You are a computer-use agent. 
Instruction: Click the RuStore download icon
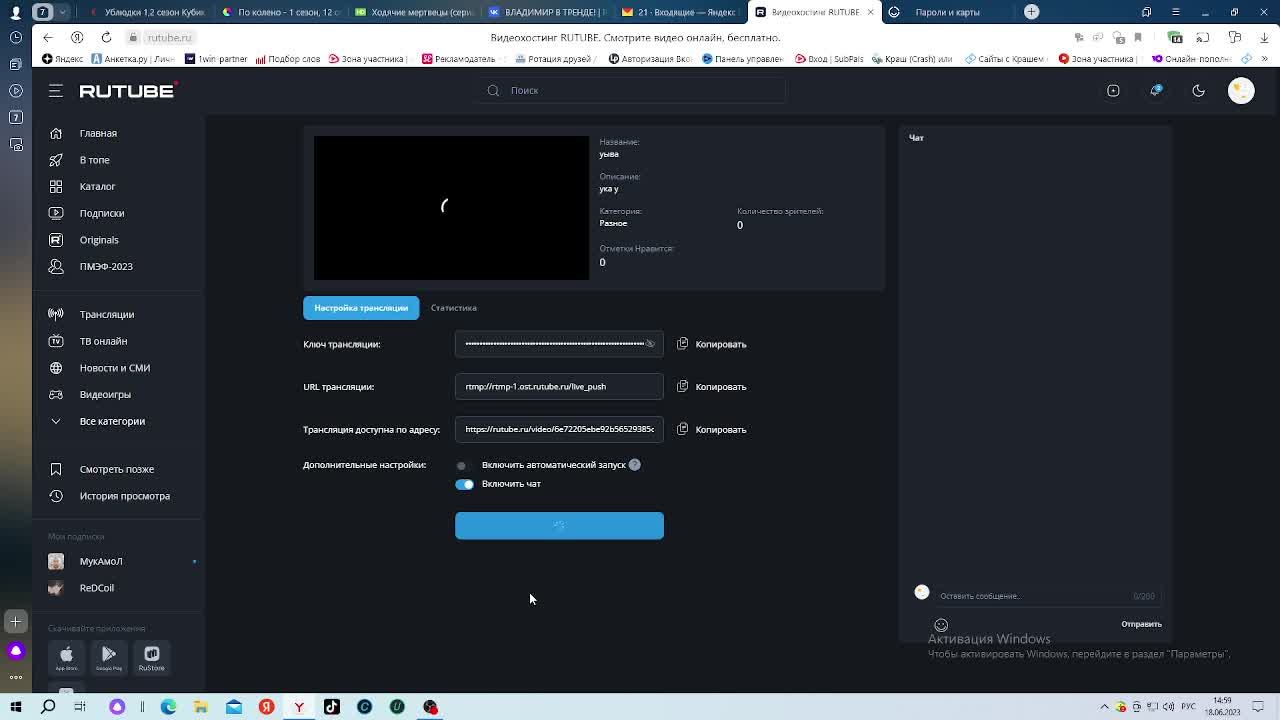pyautogui.click(x=152, y=657)
